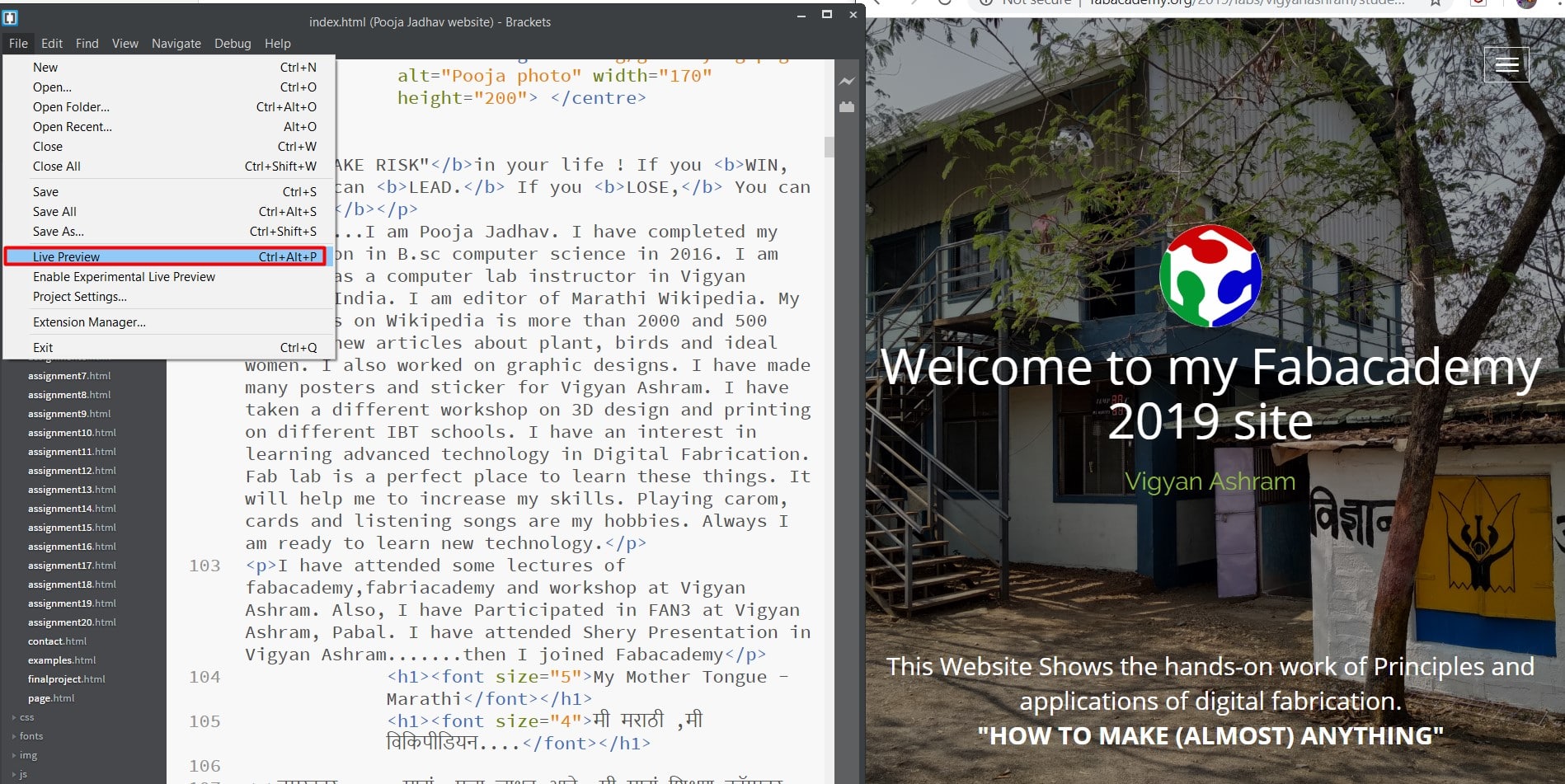This screenshot has width=1565, height=784.
Task: Select Save All menu entry
Action: [169, 212]
